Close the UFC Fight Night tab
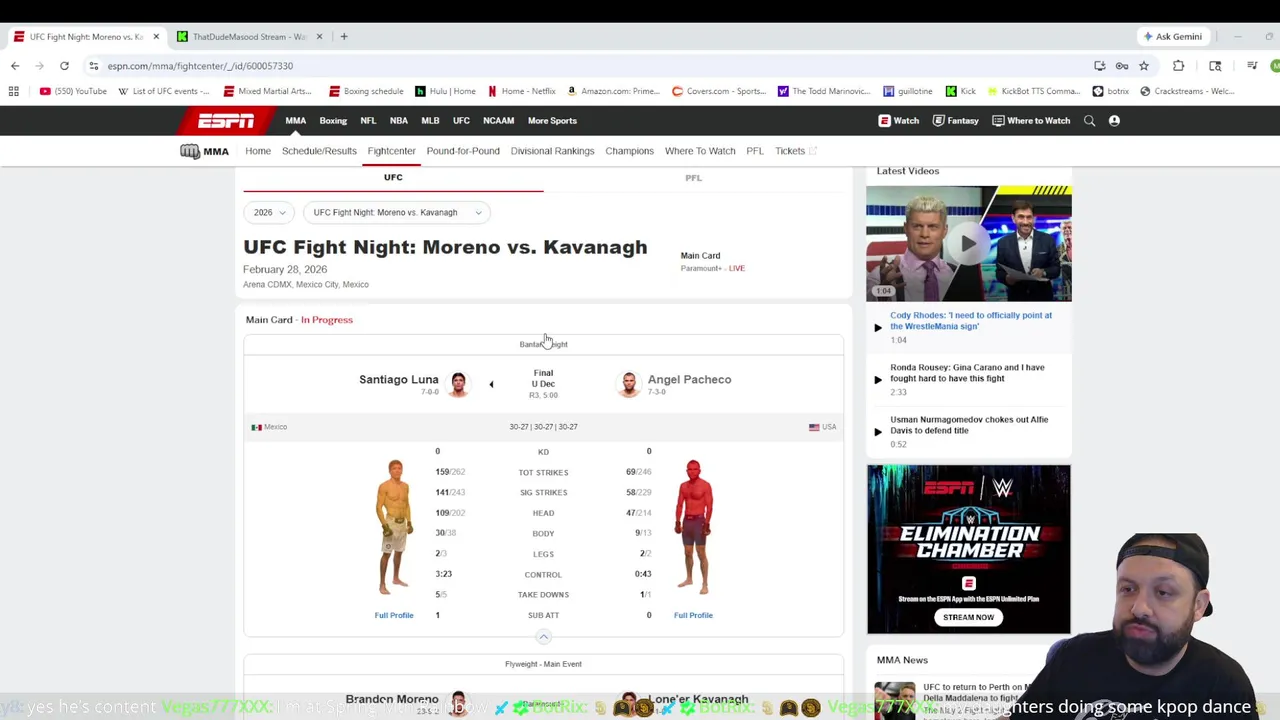 (x=156, y=37)
